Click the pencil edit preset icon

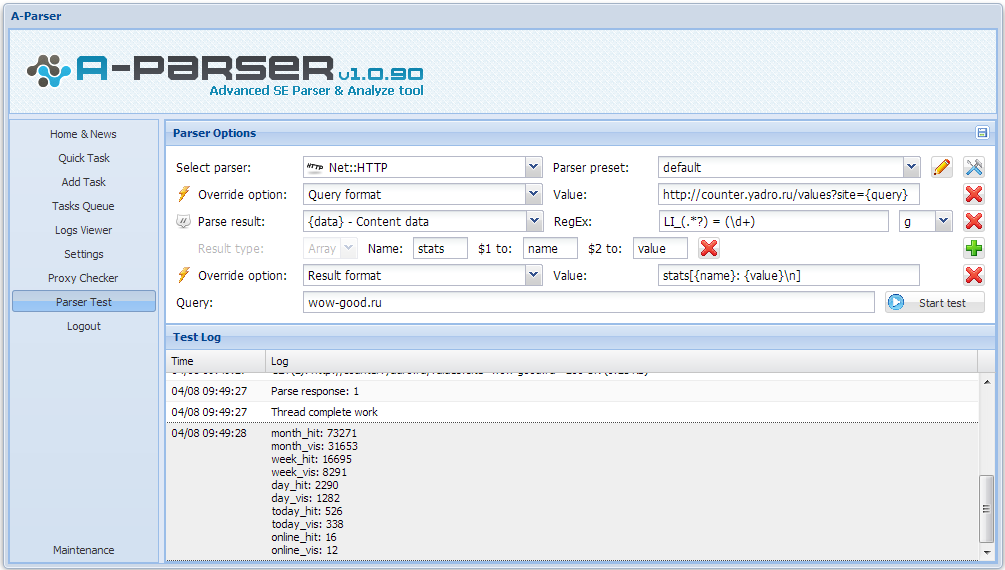[942, 167]
